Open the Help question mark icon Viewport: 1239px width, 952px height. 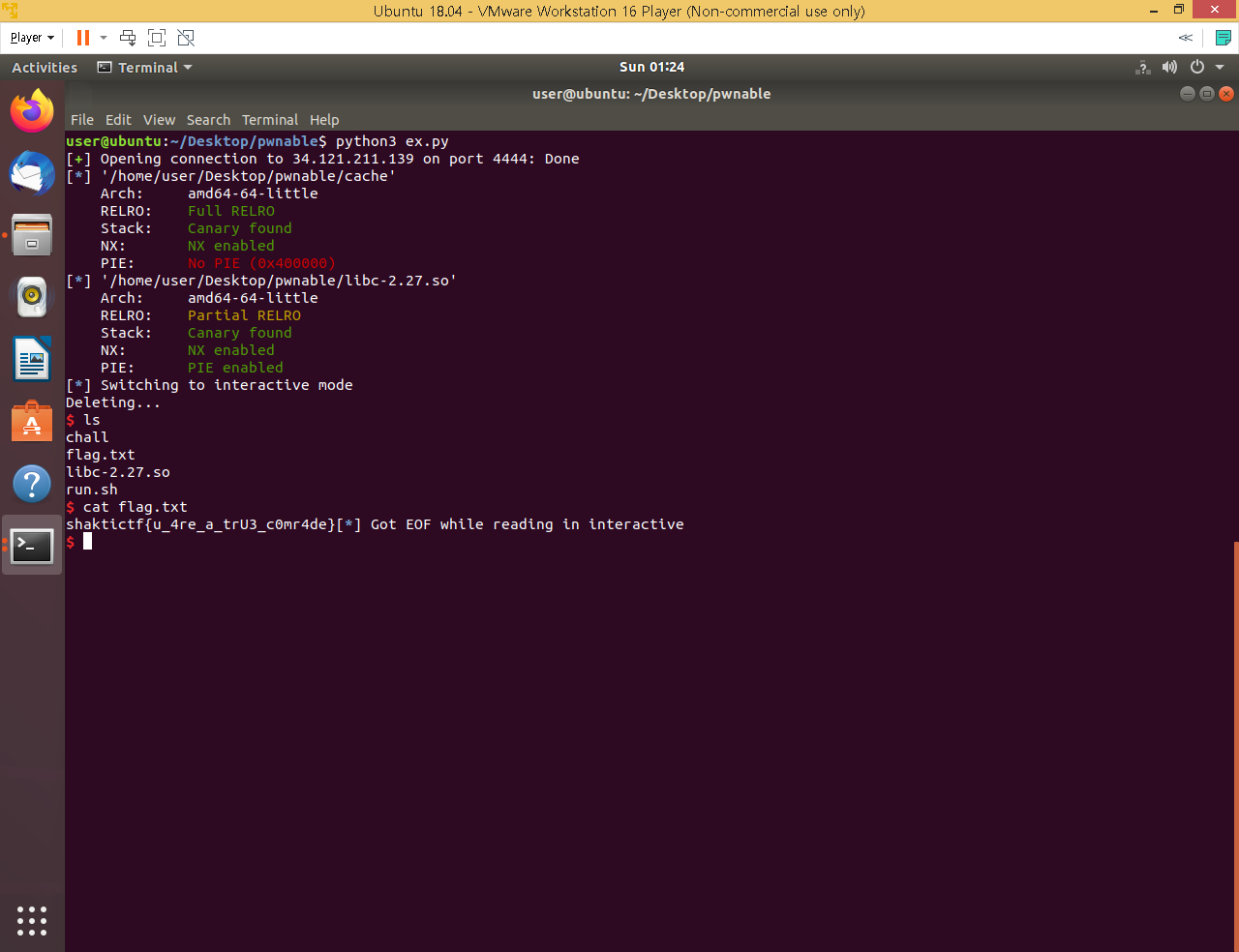click(32, 484)
